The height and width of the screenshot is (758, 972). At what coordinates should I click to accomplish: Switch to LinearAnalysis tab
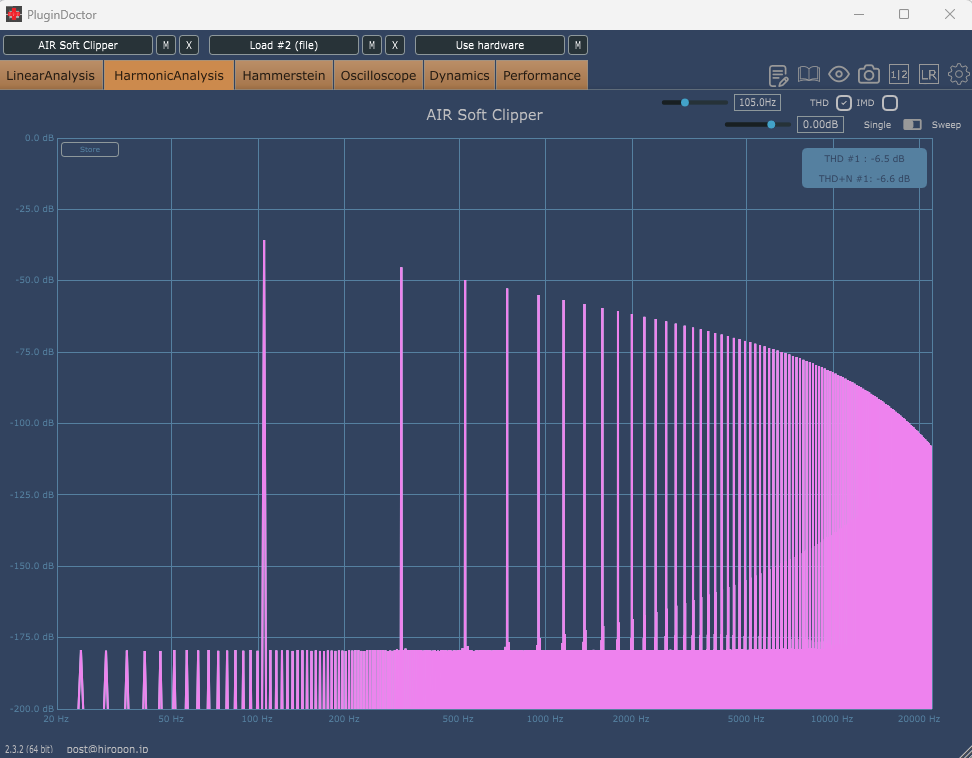51,75
